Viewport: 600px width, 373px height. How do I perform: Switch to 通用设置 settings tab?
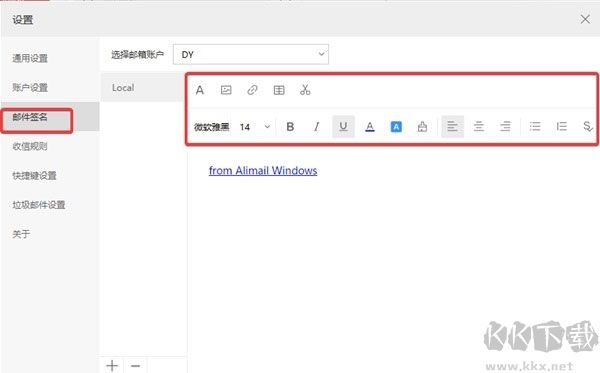coord(30,59)
